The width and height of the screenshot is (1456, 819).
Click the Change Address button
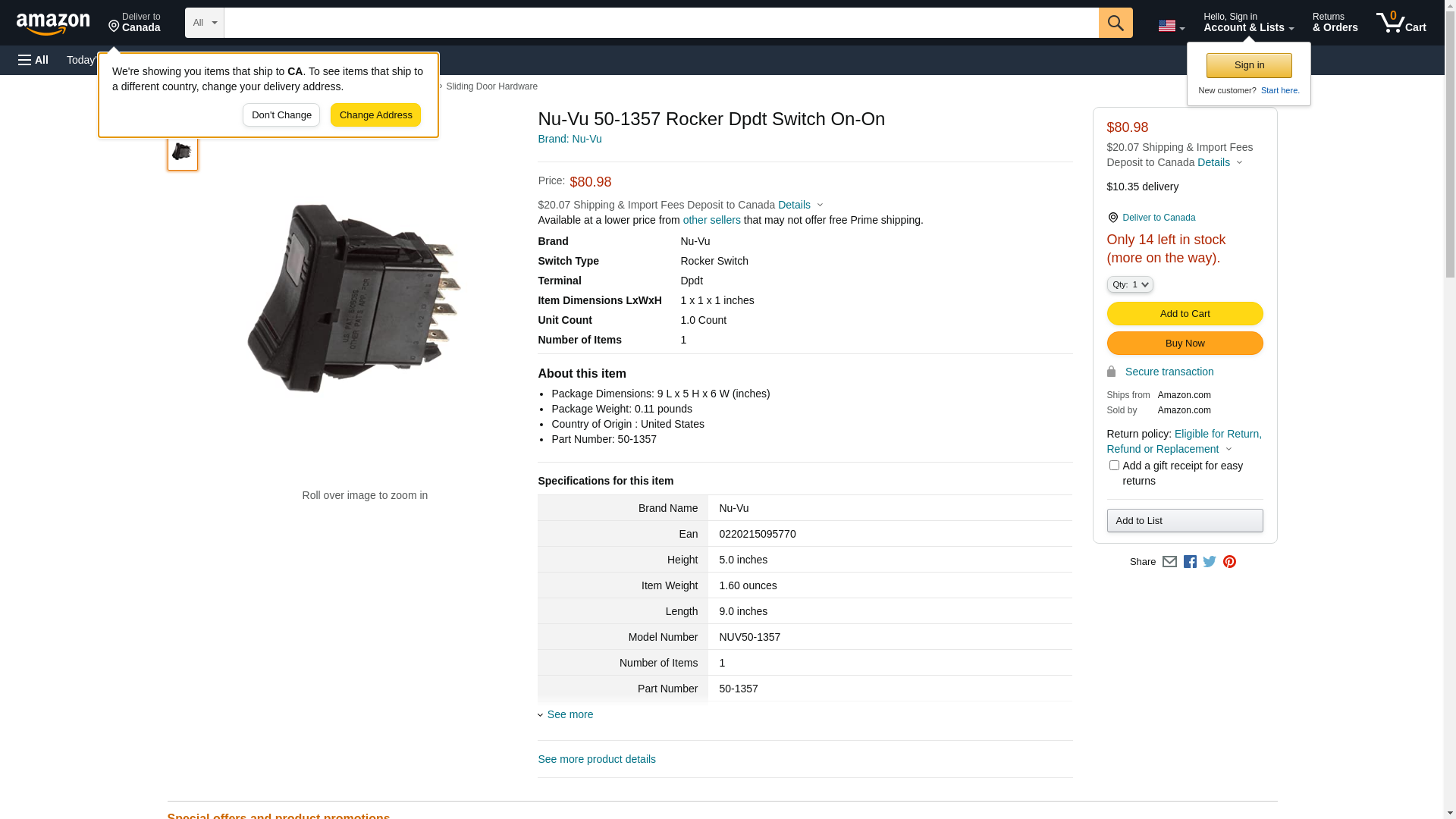(375, 115)
